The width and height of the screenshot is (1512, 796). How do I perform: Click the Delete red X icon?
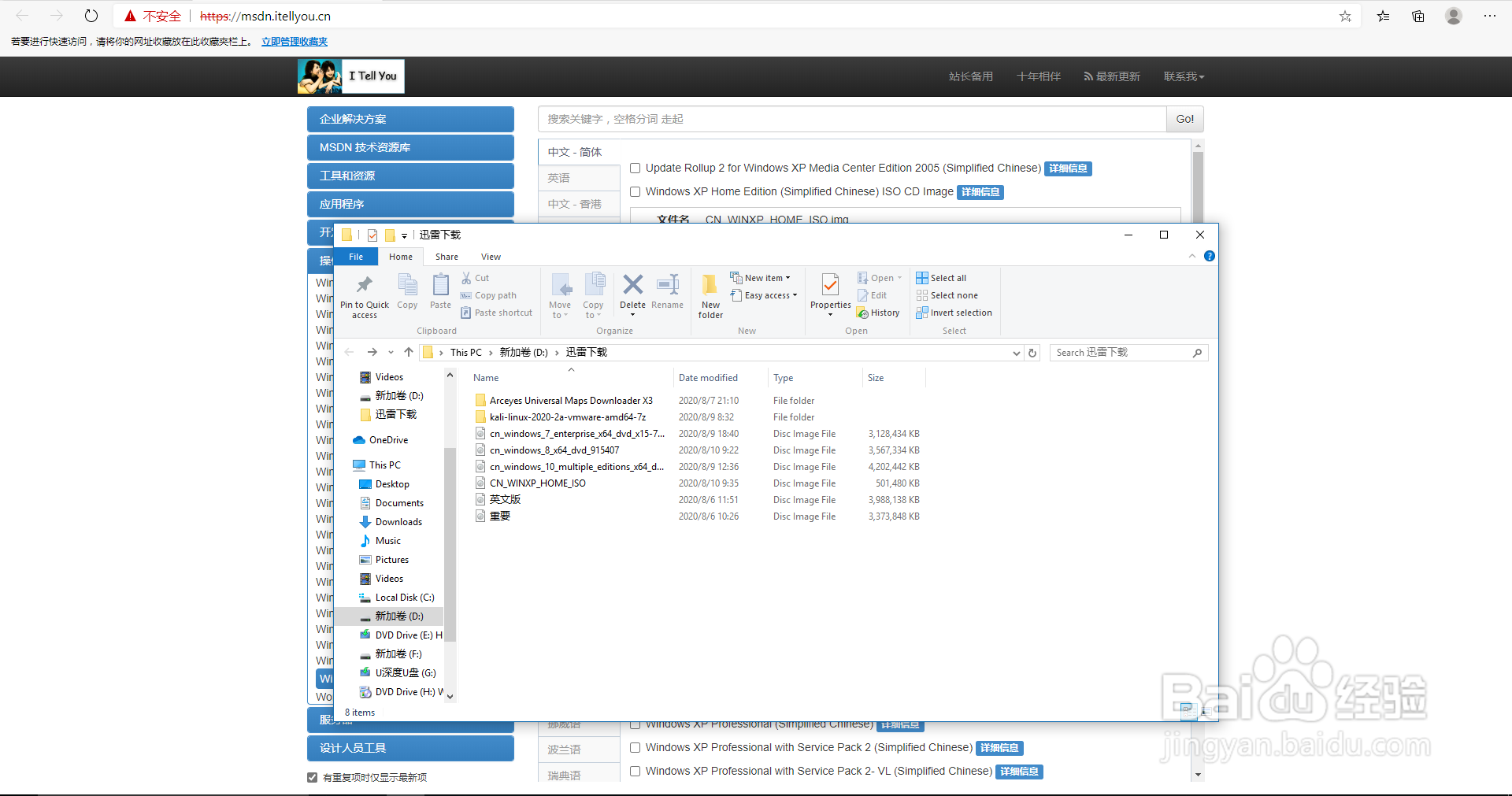(632, 284)
